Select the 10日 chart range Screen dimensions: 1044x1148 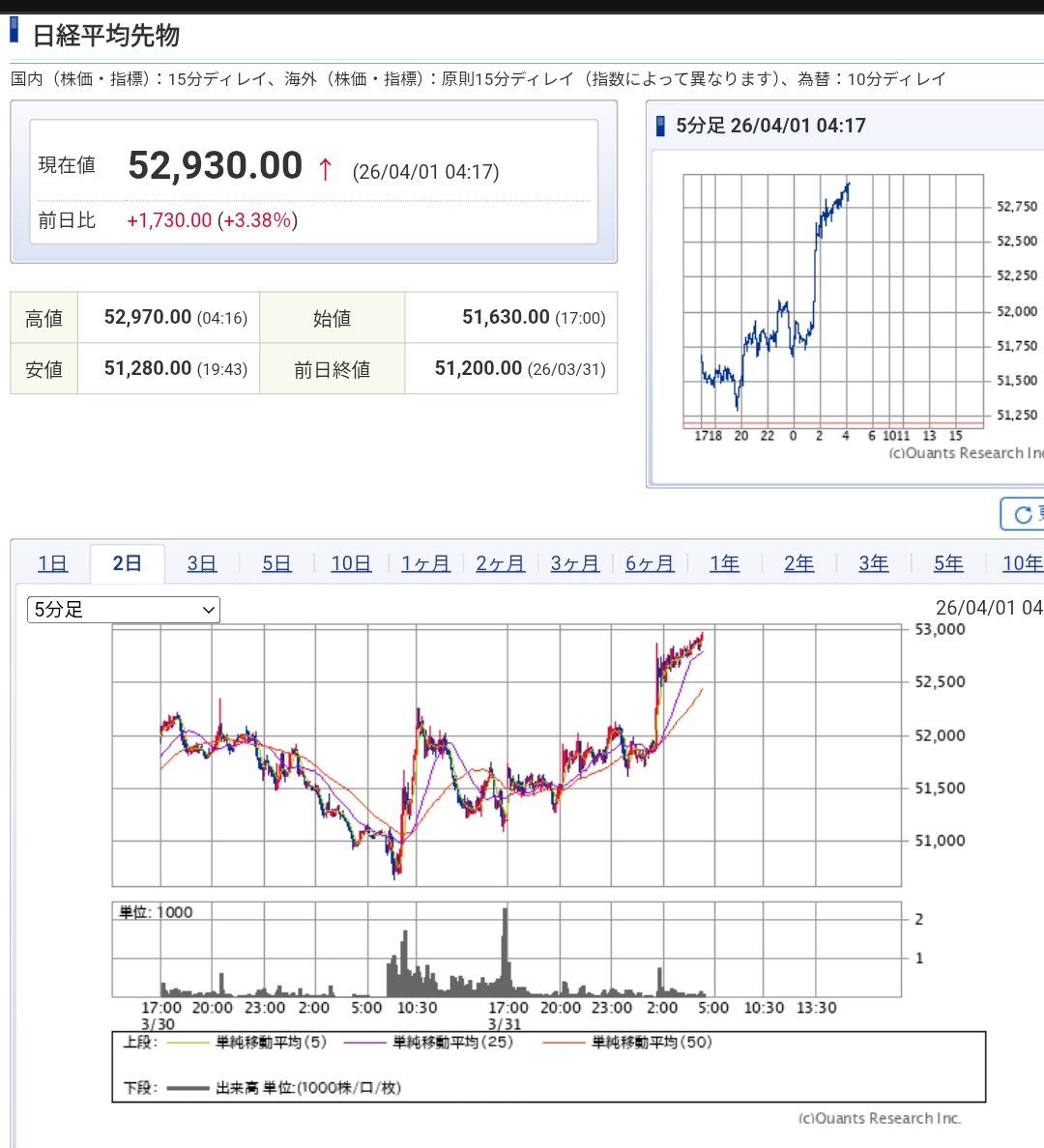pyautogui.click(x=351, y=563)
